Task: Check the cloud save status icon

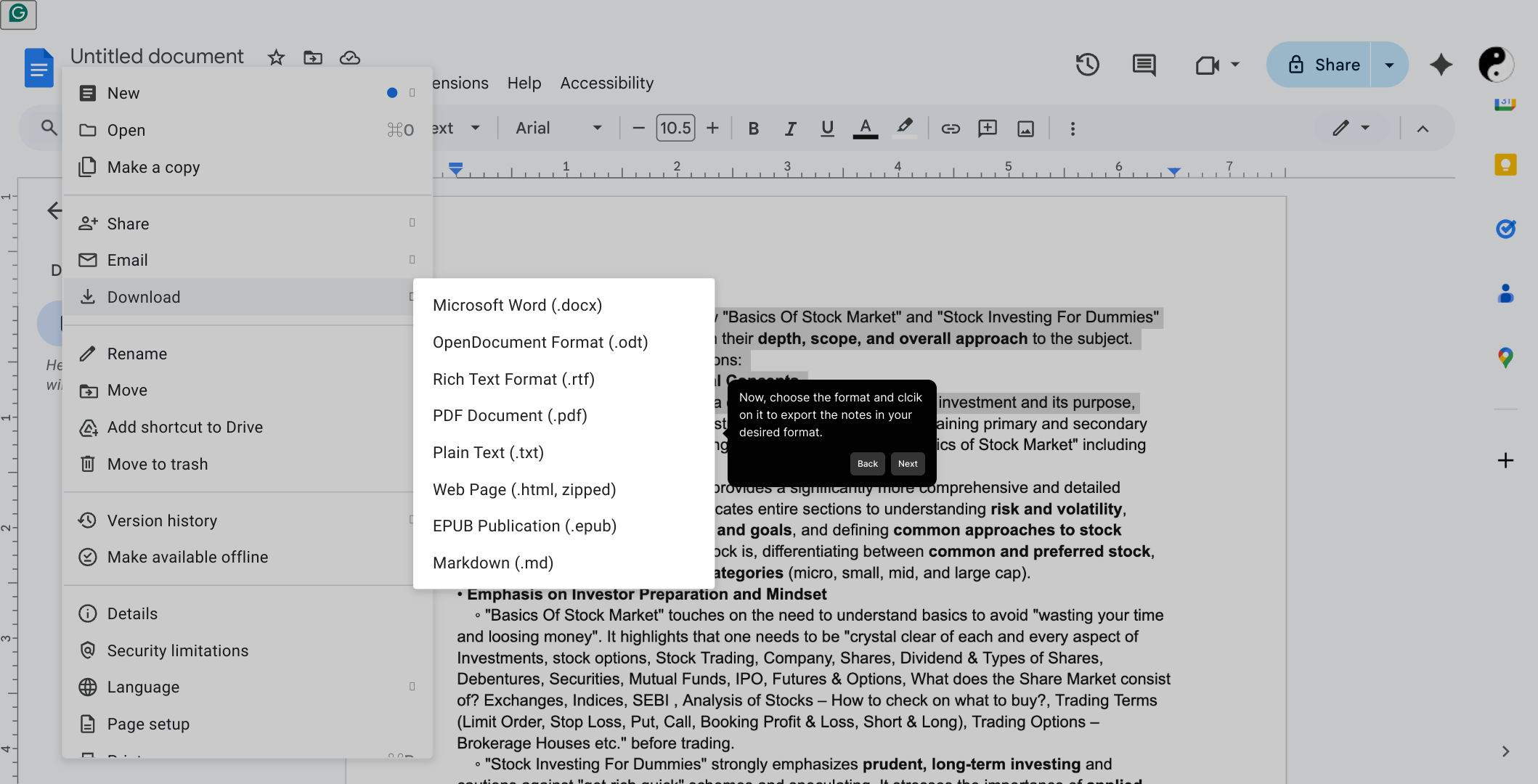Action: [x=350, y=57]
